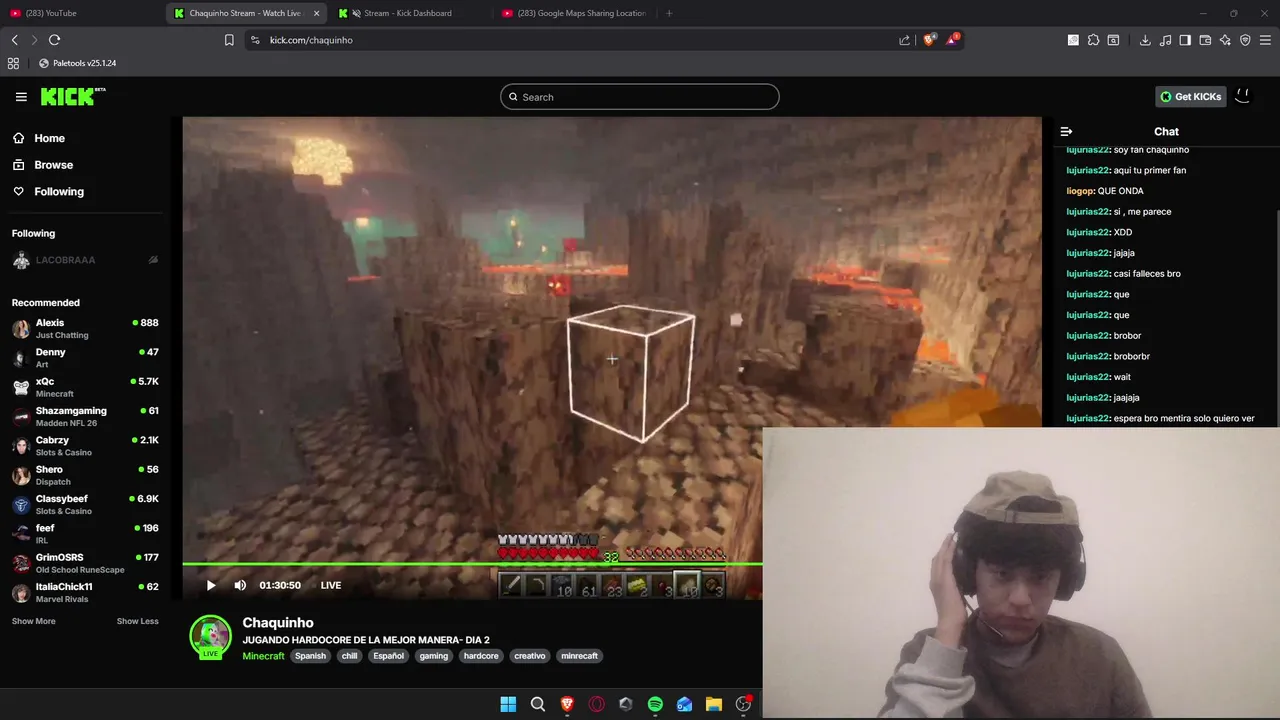Open Paletools bookmark in bookmarks bar
This screenshot has width=1280, height=720.
tap(77, 63)
